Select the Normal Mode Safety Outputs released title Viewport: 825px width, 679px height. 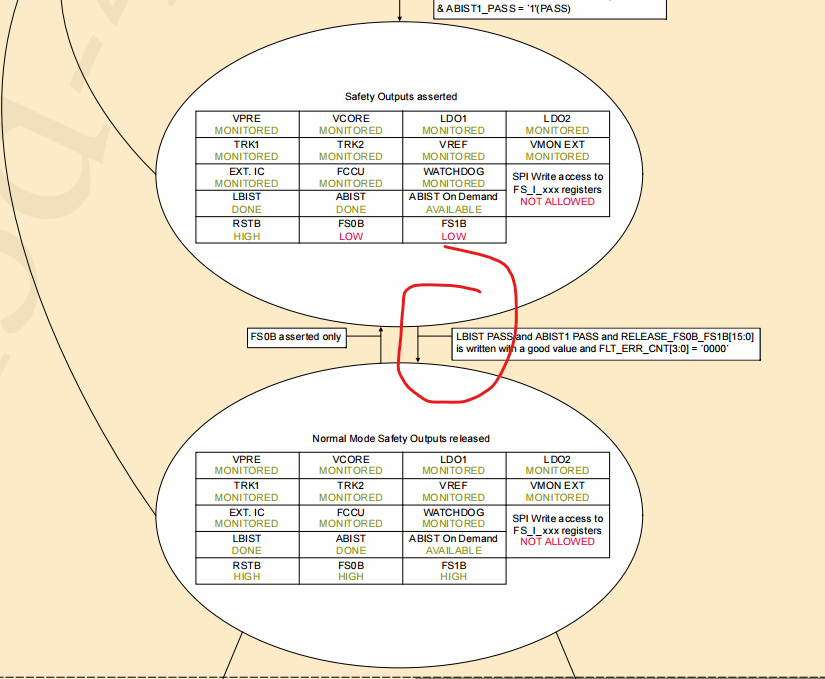(x=401, y=438)
